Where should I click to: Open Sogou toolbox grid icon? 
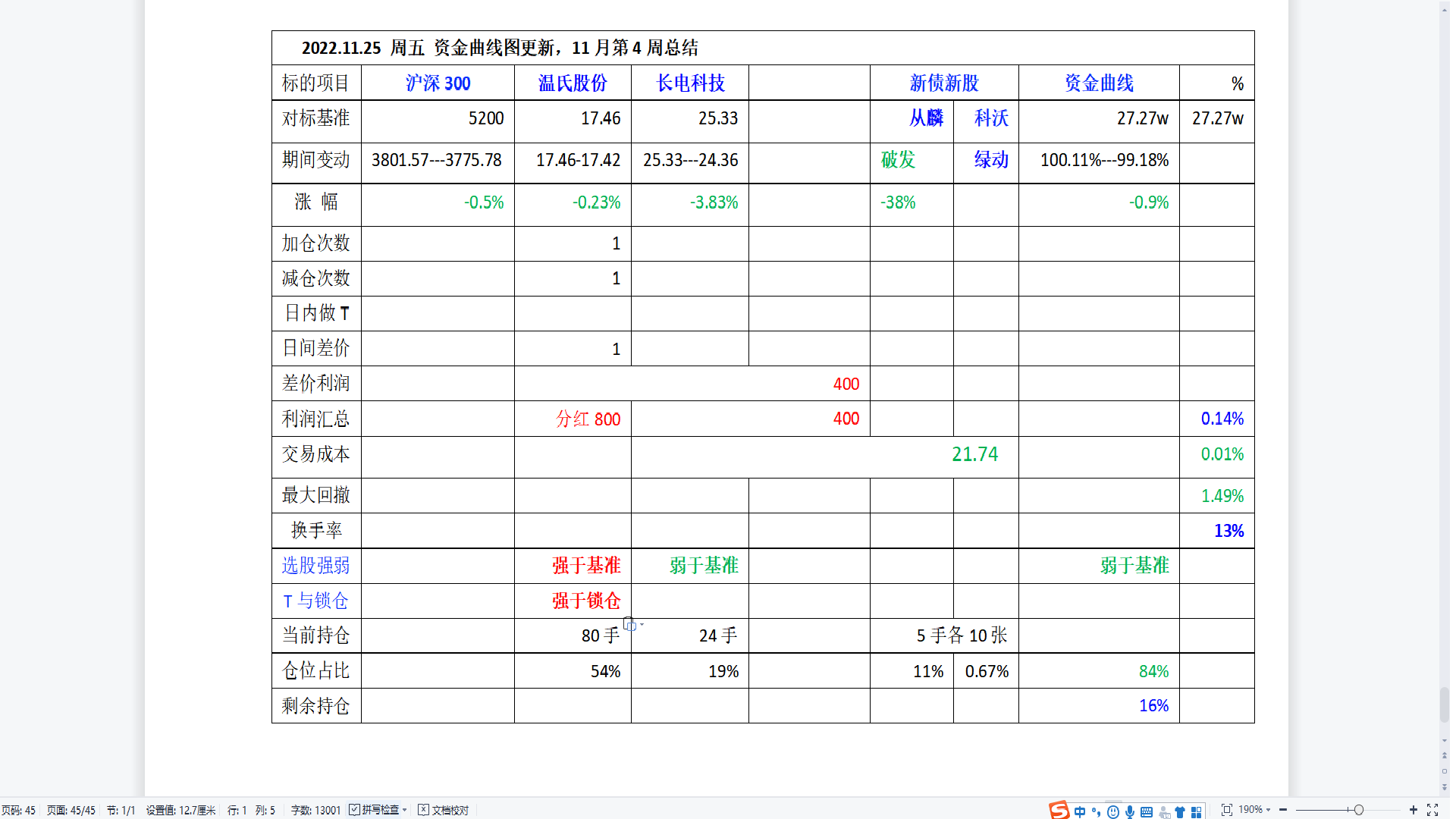(1197, 811)
